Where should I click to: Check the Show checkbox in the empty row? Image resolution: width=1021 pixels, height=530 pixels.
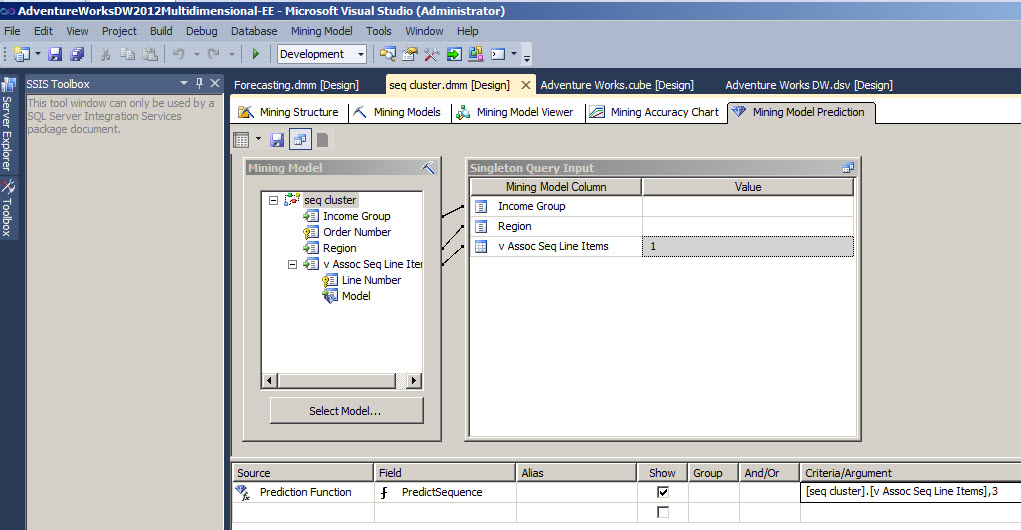click(x=662, y=512)
